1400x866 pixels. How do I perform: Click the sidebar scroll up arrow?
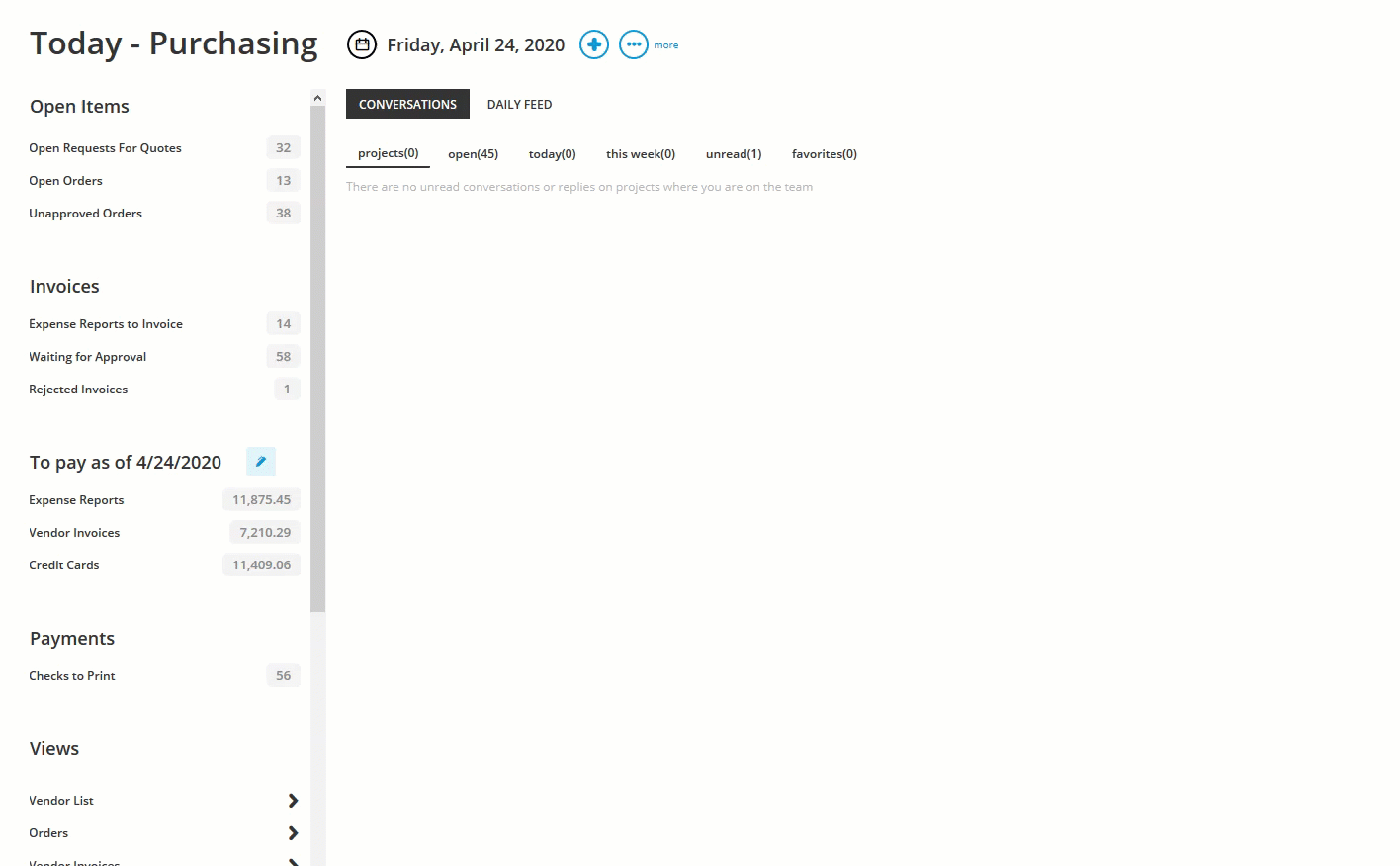pyautogui.click(x=317, y=97)
